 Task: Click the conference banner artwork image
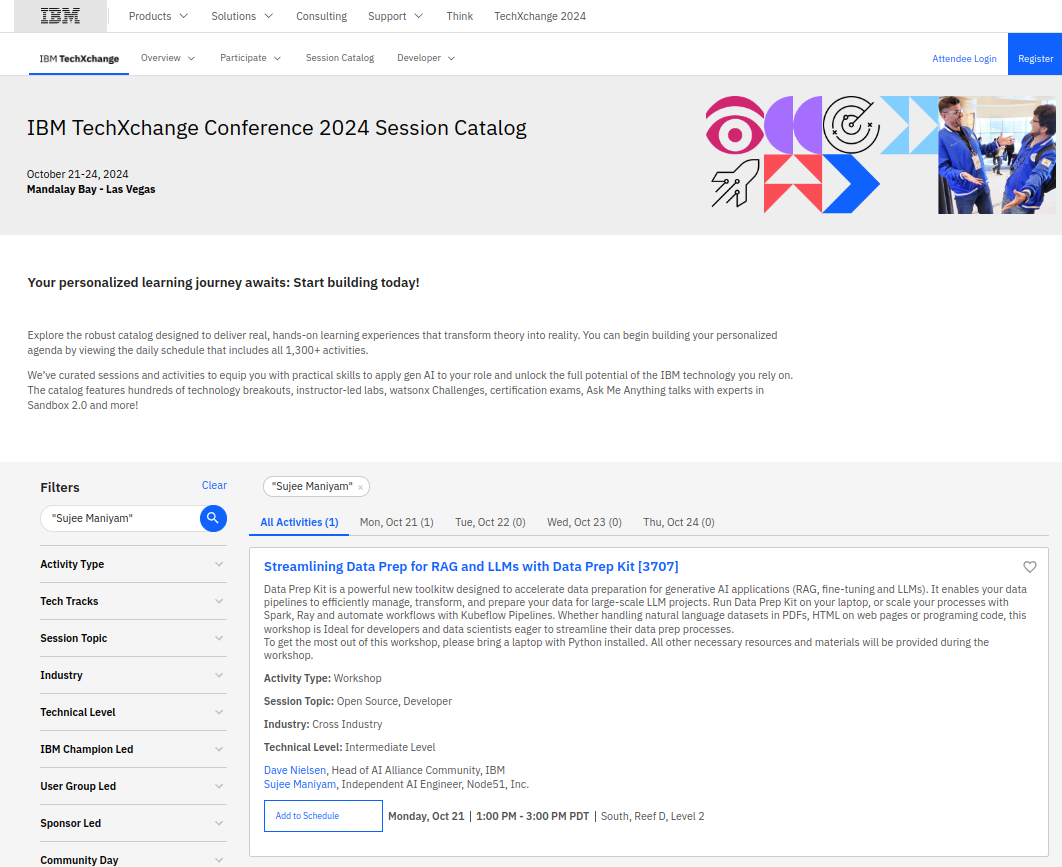coord(880,155)
